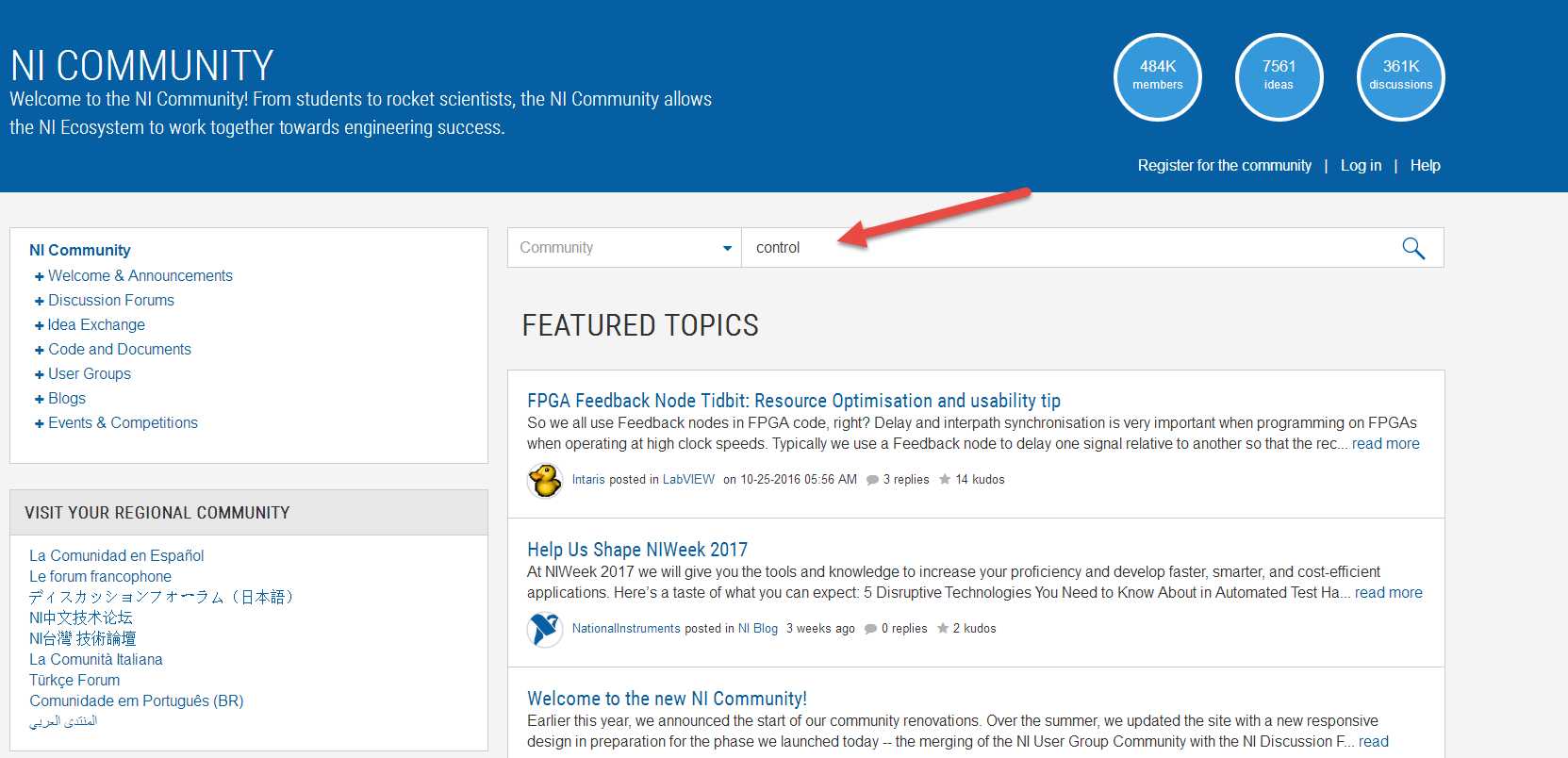The height and width of the screenshot is (758, 1568).
Task: Click the 484K members circle
Action: (1158, 77)
